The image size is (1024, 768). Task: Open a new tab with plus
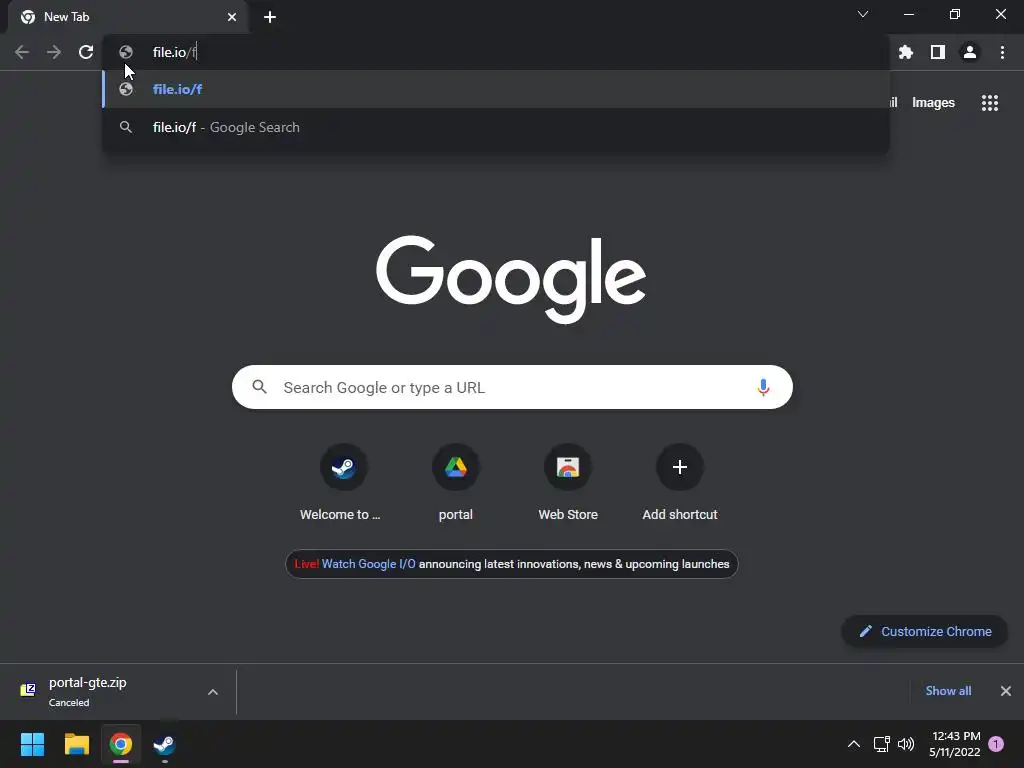point(270,17)
